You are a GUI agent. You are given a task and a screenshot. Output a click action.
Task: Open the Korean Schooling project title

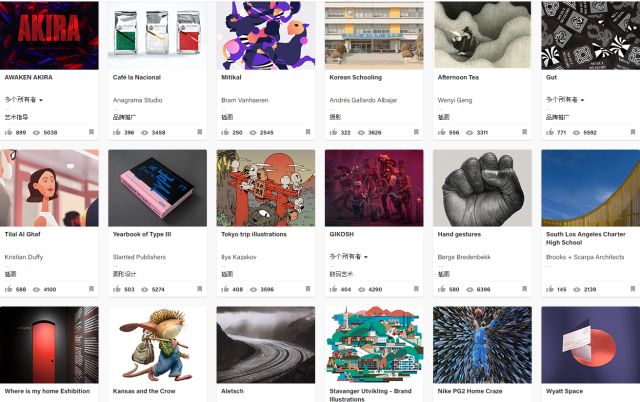tap(356, 77)
